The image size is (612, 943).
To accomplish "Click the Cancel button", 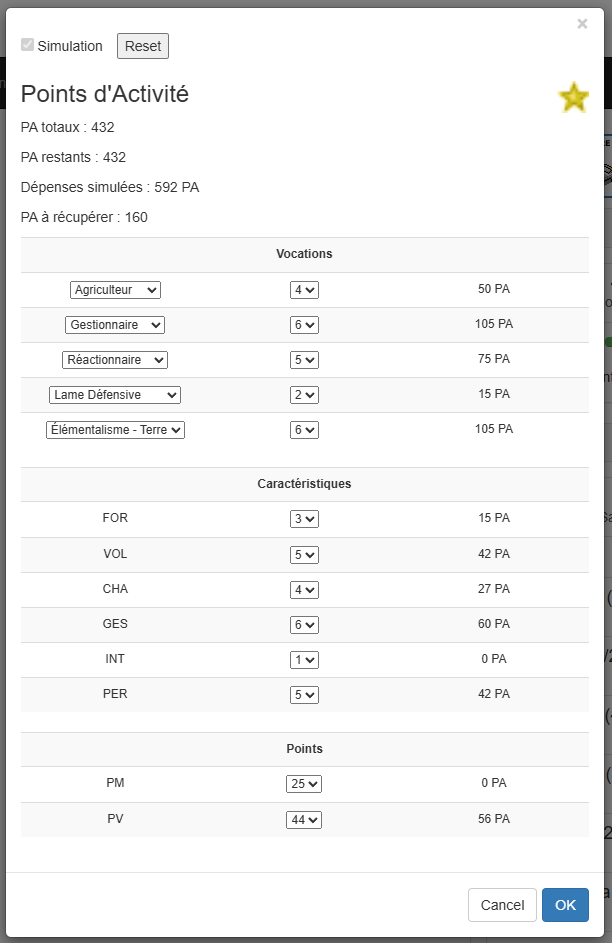I will 502,905.
